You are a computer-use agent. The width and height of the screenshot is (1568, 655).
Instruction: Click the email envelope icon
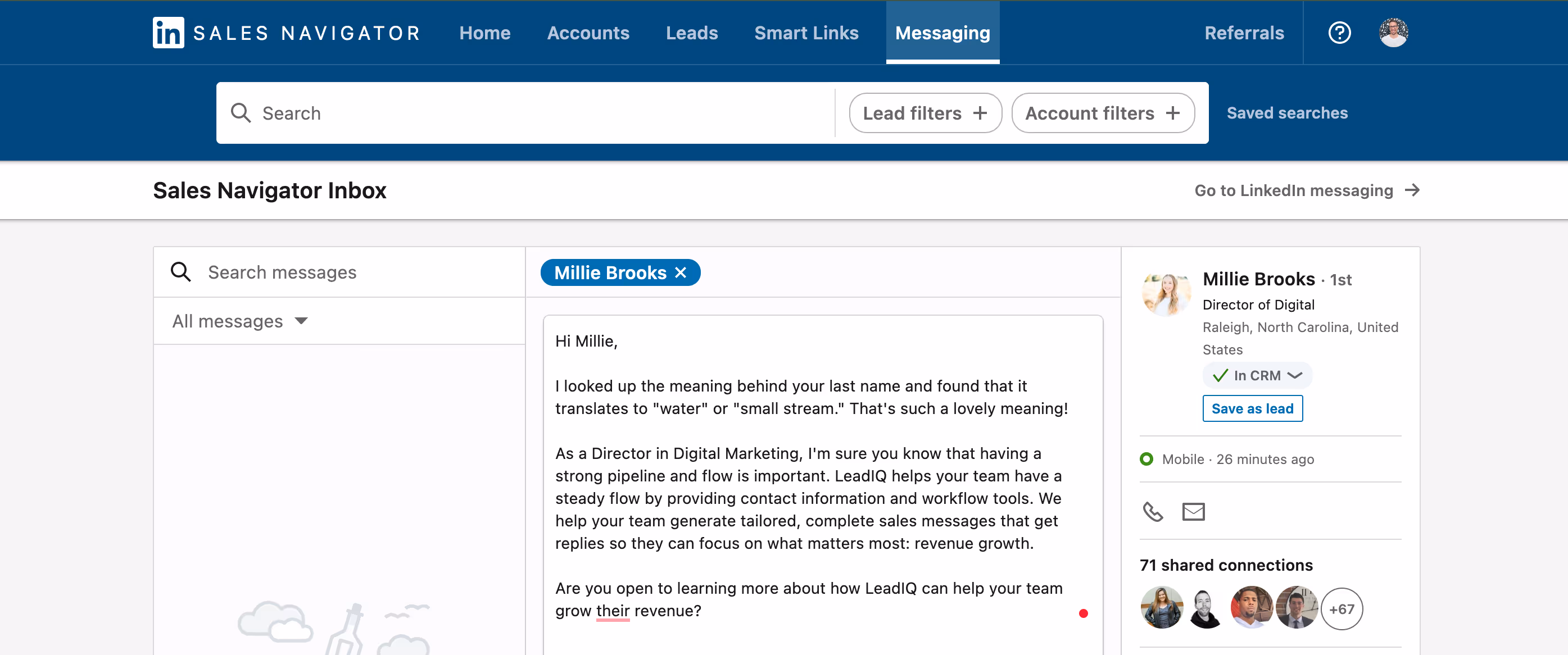tap(1193, 511)
